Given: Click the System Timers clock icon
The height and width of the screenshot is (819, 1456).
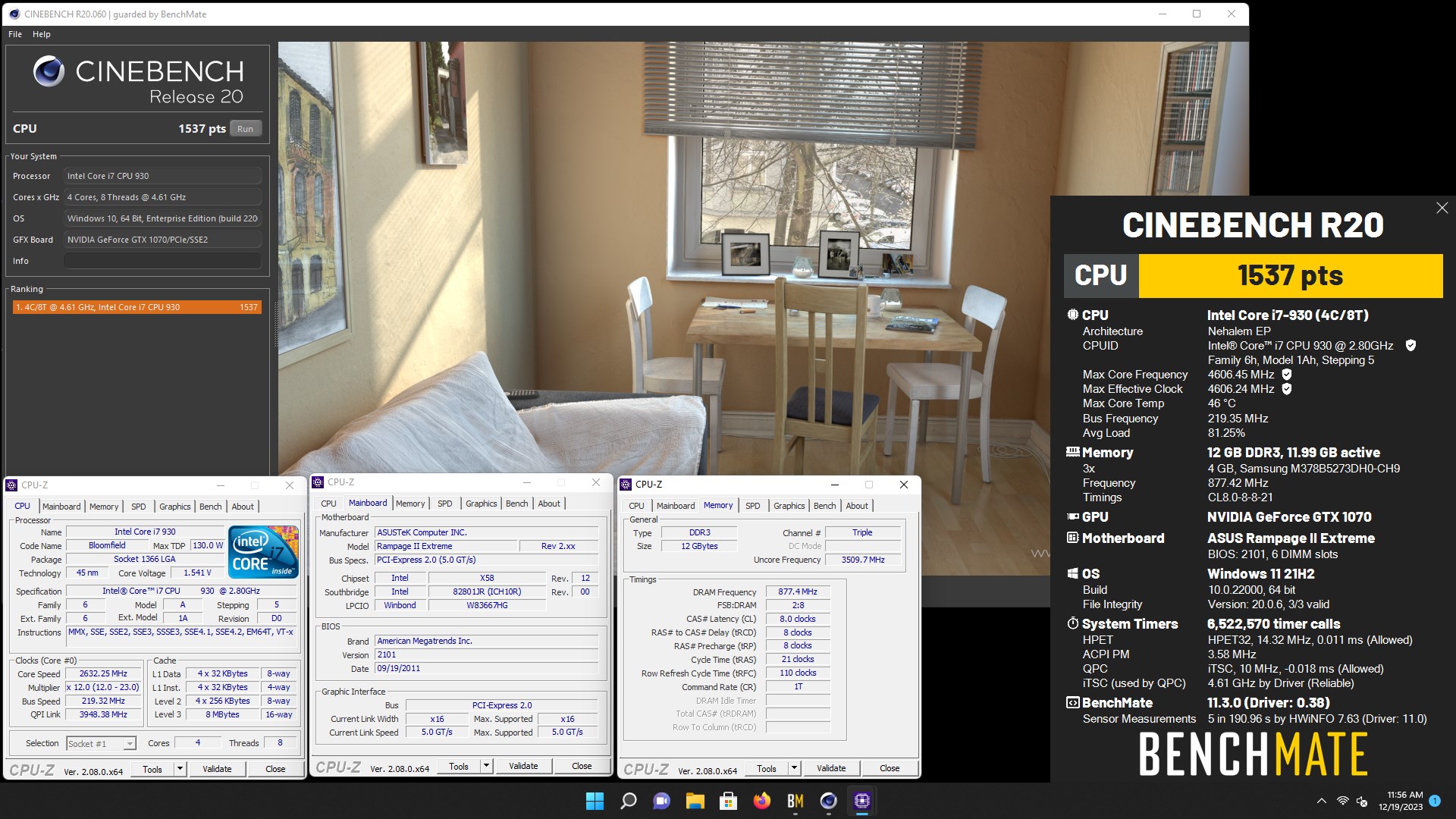Looking at the screenshot, I should (1072, 623).
